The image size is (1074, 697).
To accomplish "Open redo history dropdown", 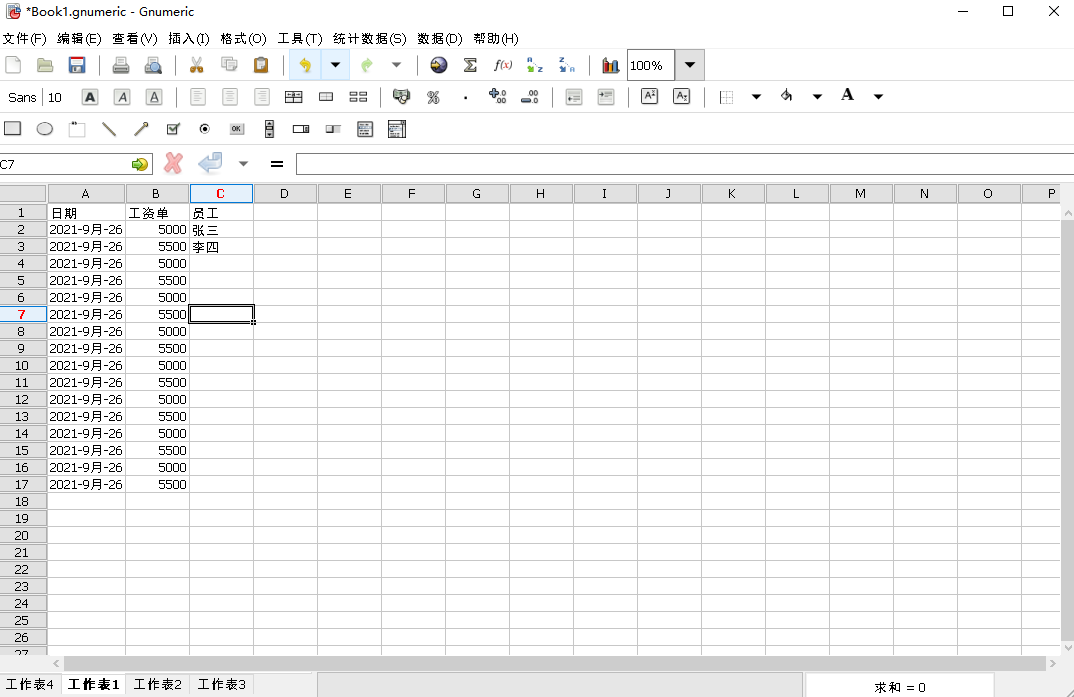I will click(x=396, y=65).
